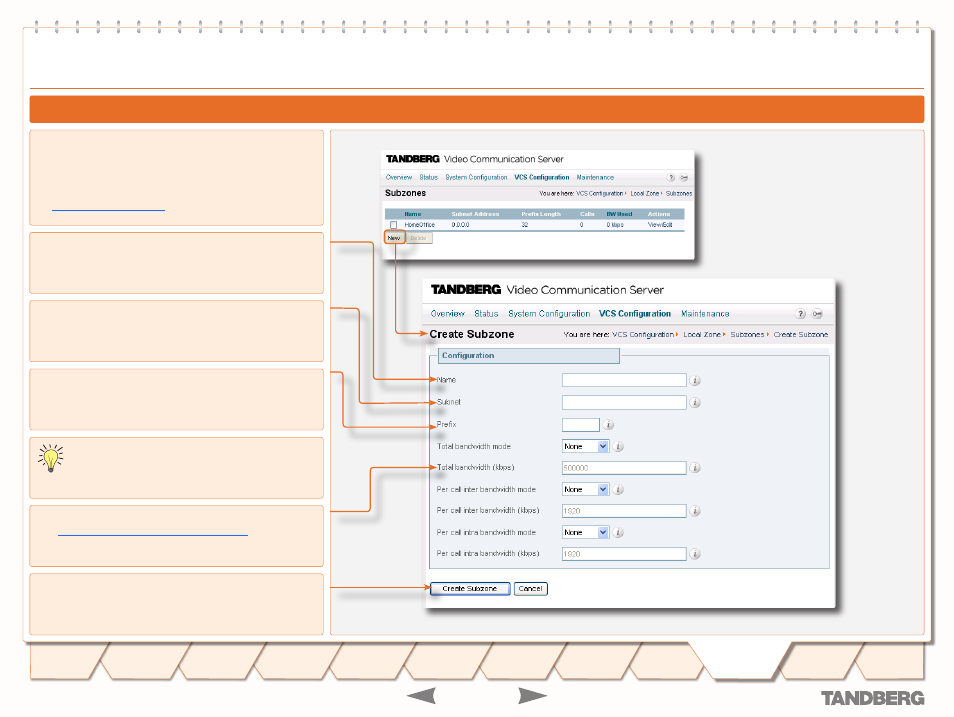Open View/Edit link for HomeOffice
This screenshot has width=954, height=717.
point(660,225)
